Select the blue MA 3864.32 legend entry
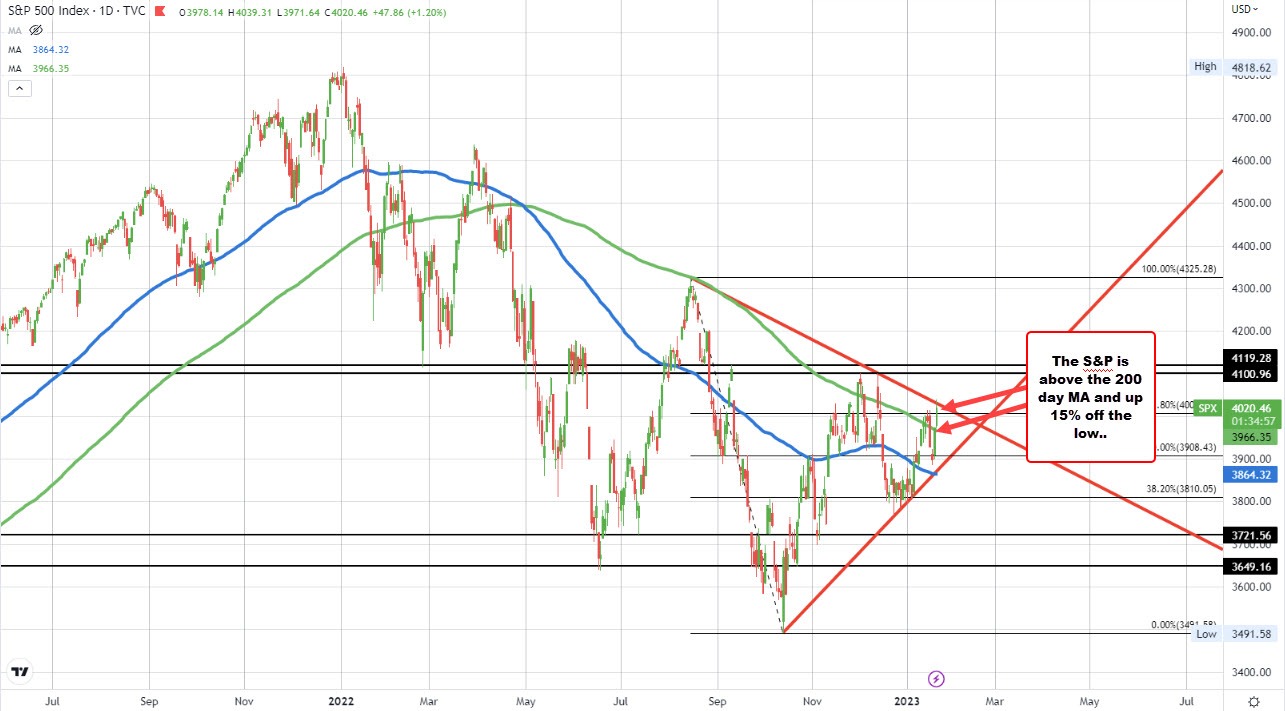 (x=37, y=49)
